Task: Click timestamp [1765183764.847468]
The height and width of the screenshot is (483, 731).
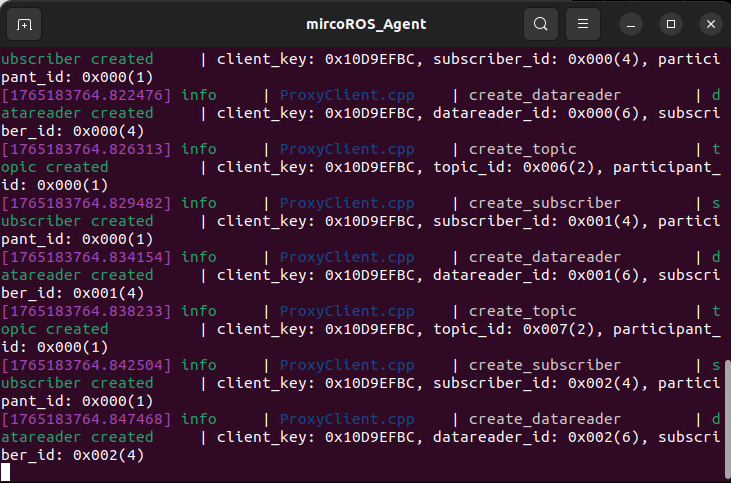Action: [86, 419]
